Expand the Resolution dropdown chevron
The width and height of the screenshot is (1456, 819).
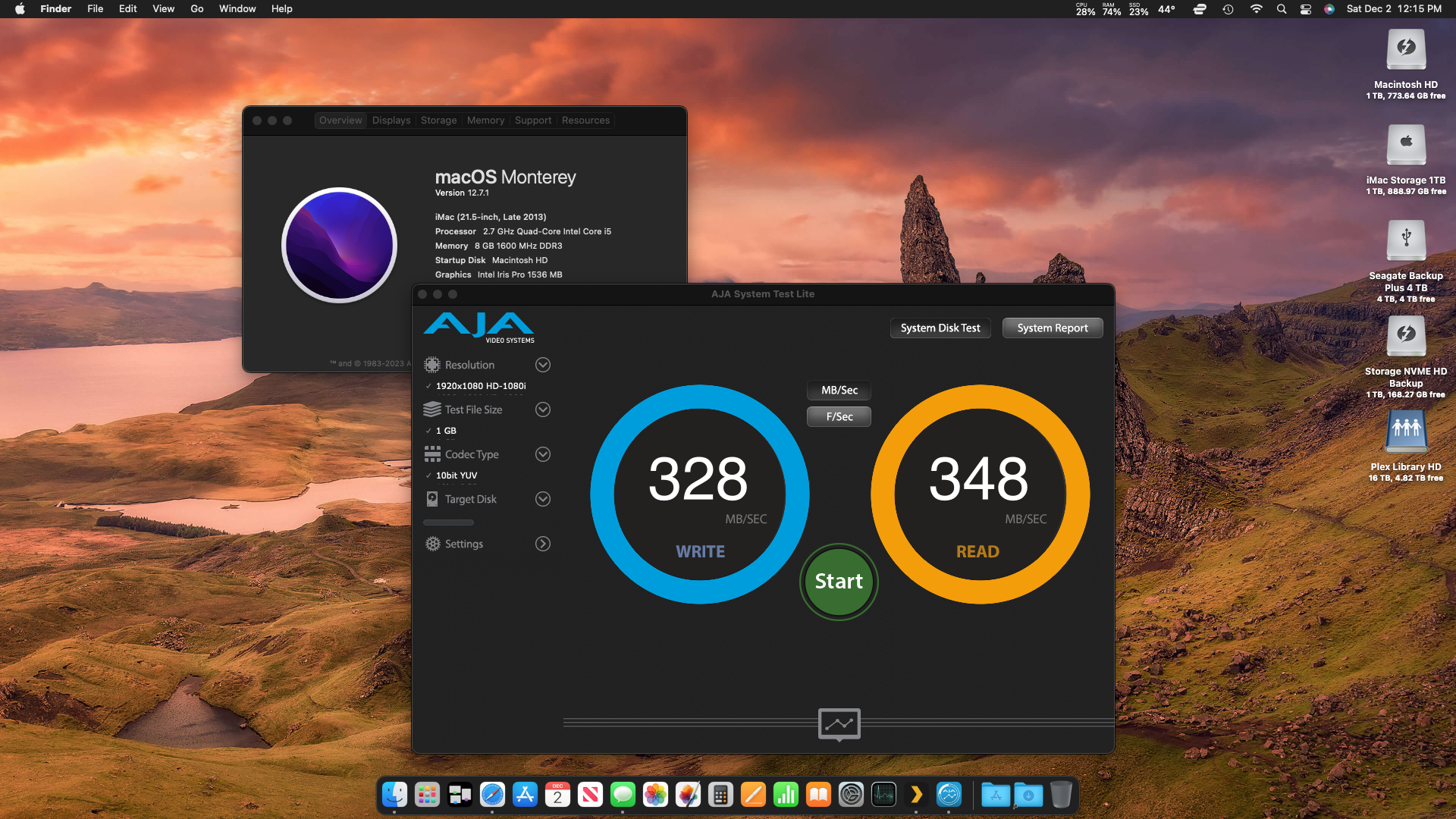tap(543, 365)
